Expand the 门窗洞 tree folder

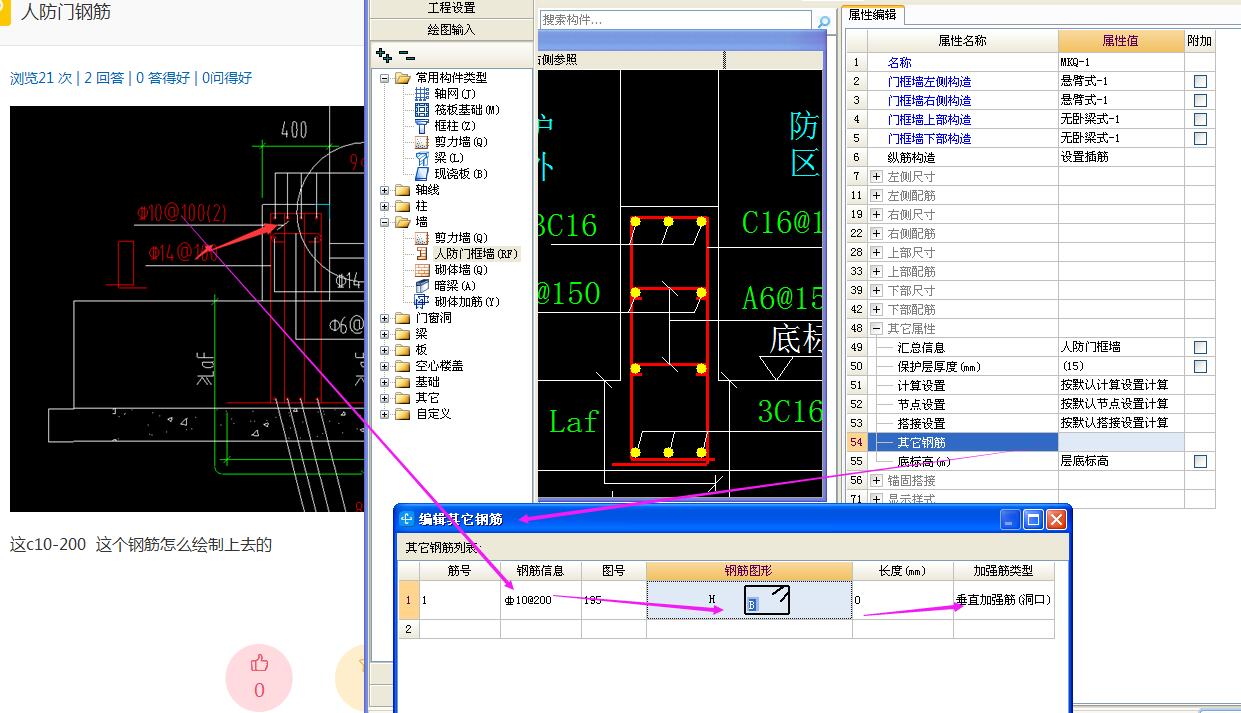pyautogui.click(x=385, y=318)
